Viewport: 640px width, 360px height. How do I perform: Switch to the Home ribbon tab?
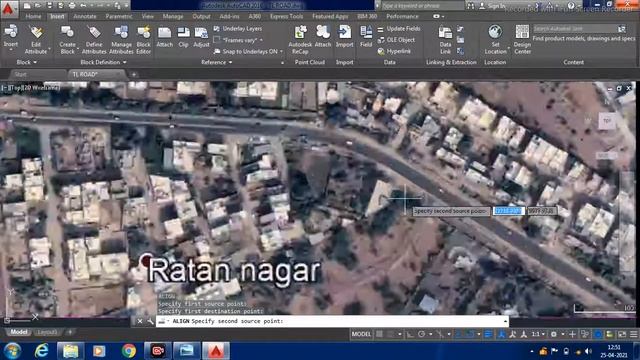33,16
